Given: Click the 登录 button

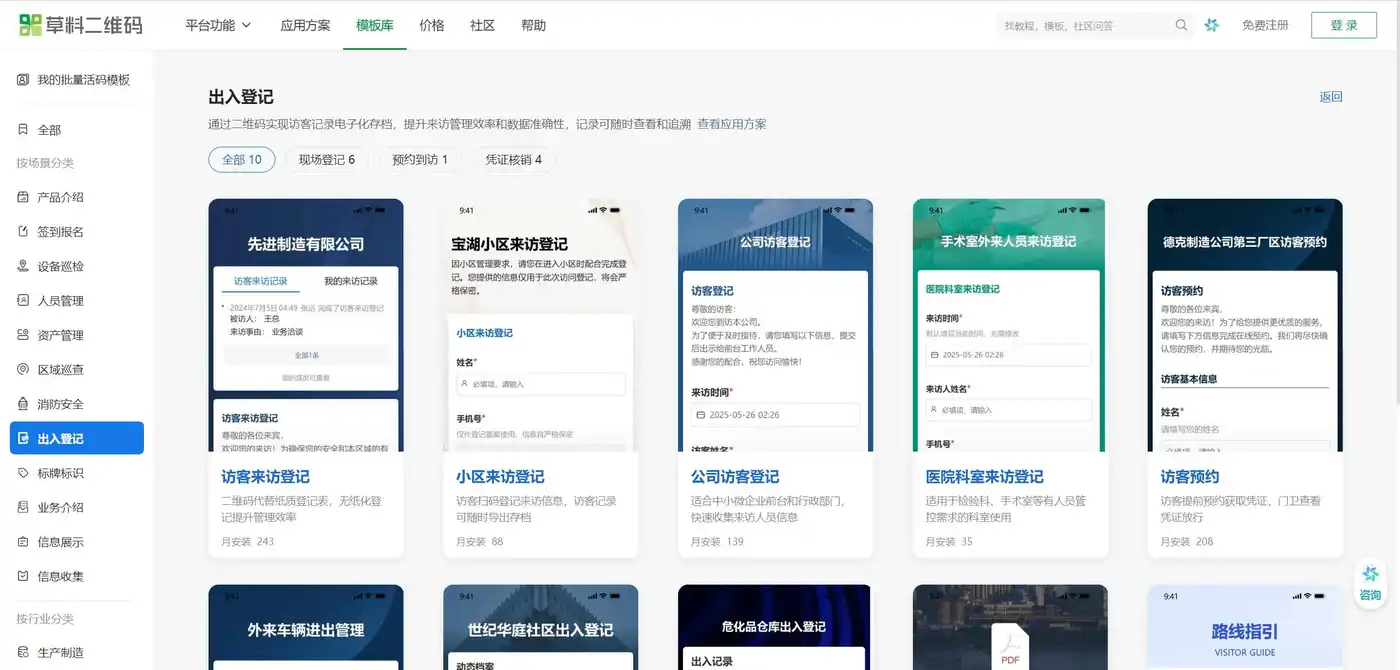Looking at the screenshot, I should tap(1344, 25).
